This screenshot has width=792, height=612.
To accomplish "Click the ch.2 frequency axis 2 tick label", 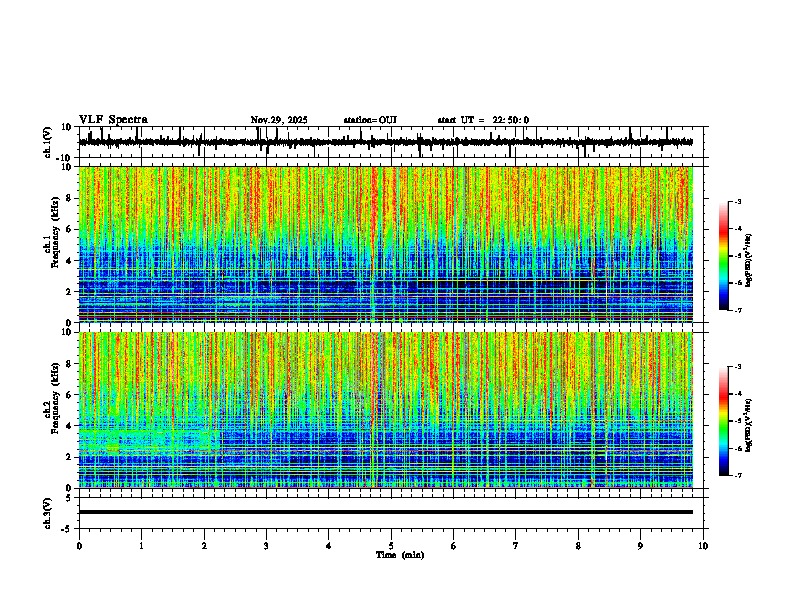I will click(x=69, y=457).
